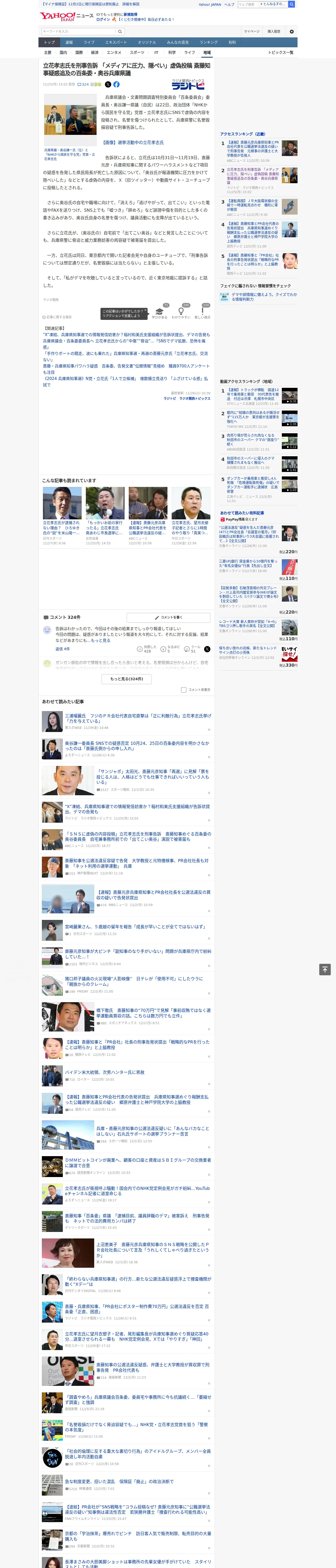
Task: Open マイページ link
Action: click(251, 32)
